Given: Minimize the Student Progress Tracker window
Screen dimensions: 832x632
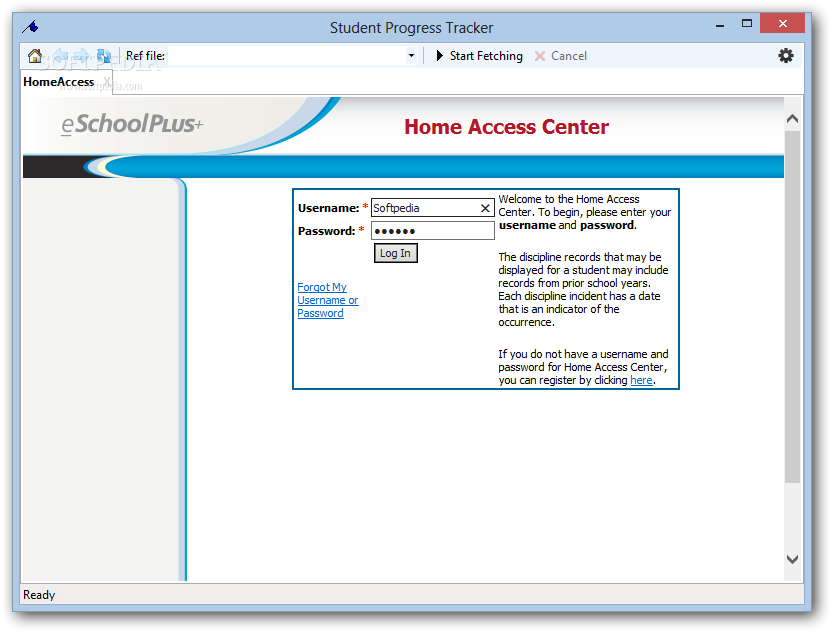Looking at the screenshot, I should [720, 24].
